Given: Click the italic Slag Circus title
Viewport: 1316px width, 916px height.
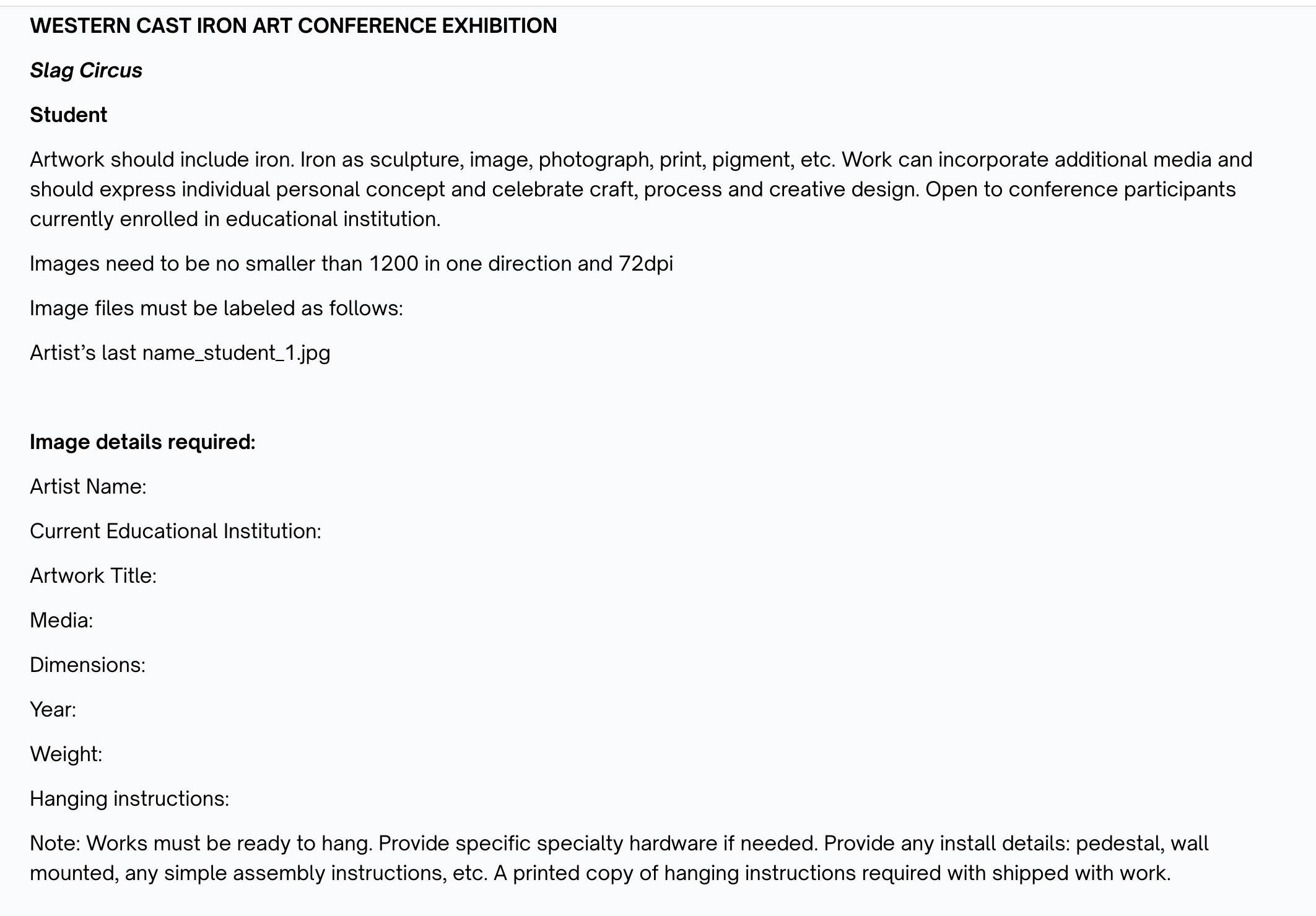Looking at the screenshot, I should 86,71.
